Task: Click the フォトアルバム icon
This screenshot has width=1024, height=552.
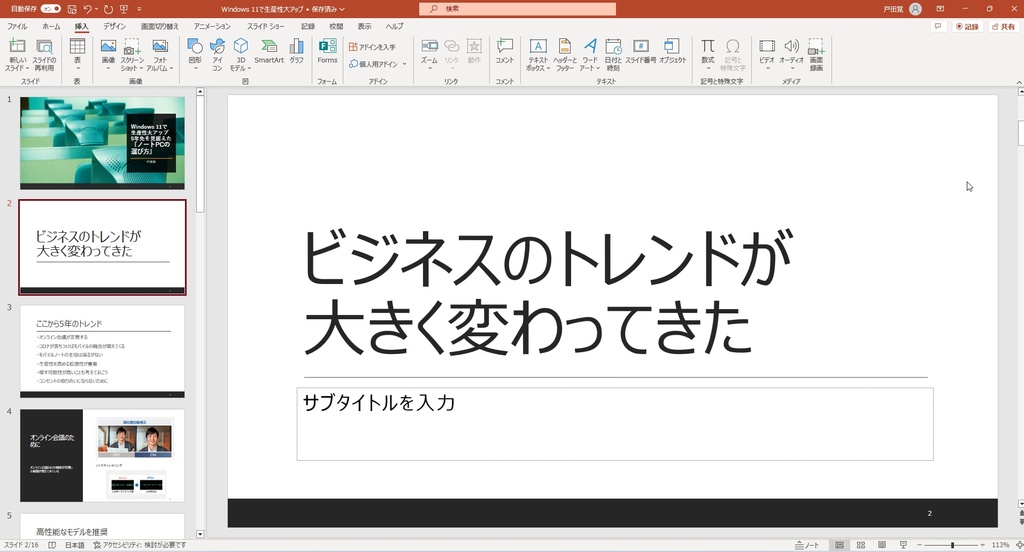Action: pyautogui.click(x=160, y=54)
